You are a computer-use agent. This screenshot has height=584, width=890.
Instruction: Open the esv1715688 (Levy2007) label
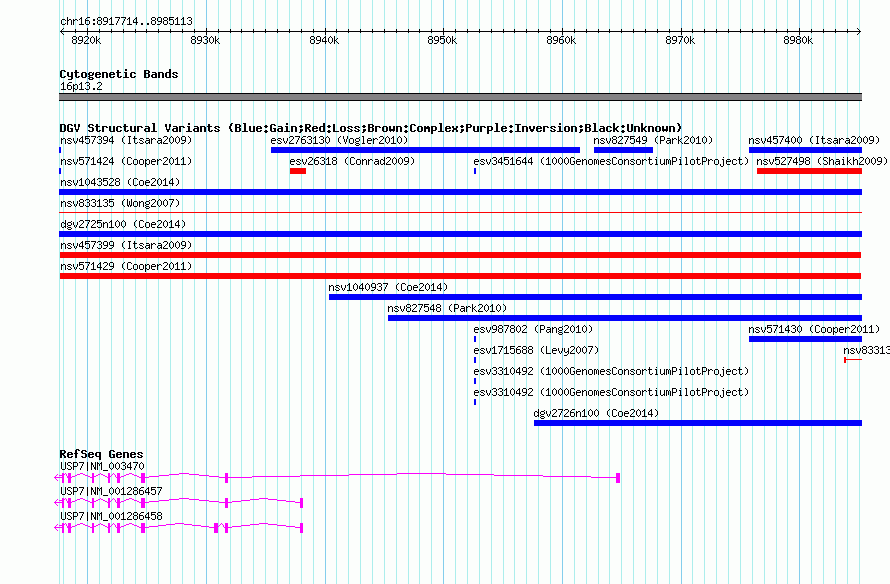point(536,350)
